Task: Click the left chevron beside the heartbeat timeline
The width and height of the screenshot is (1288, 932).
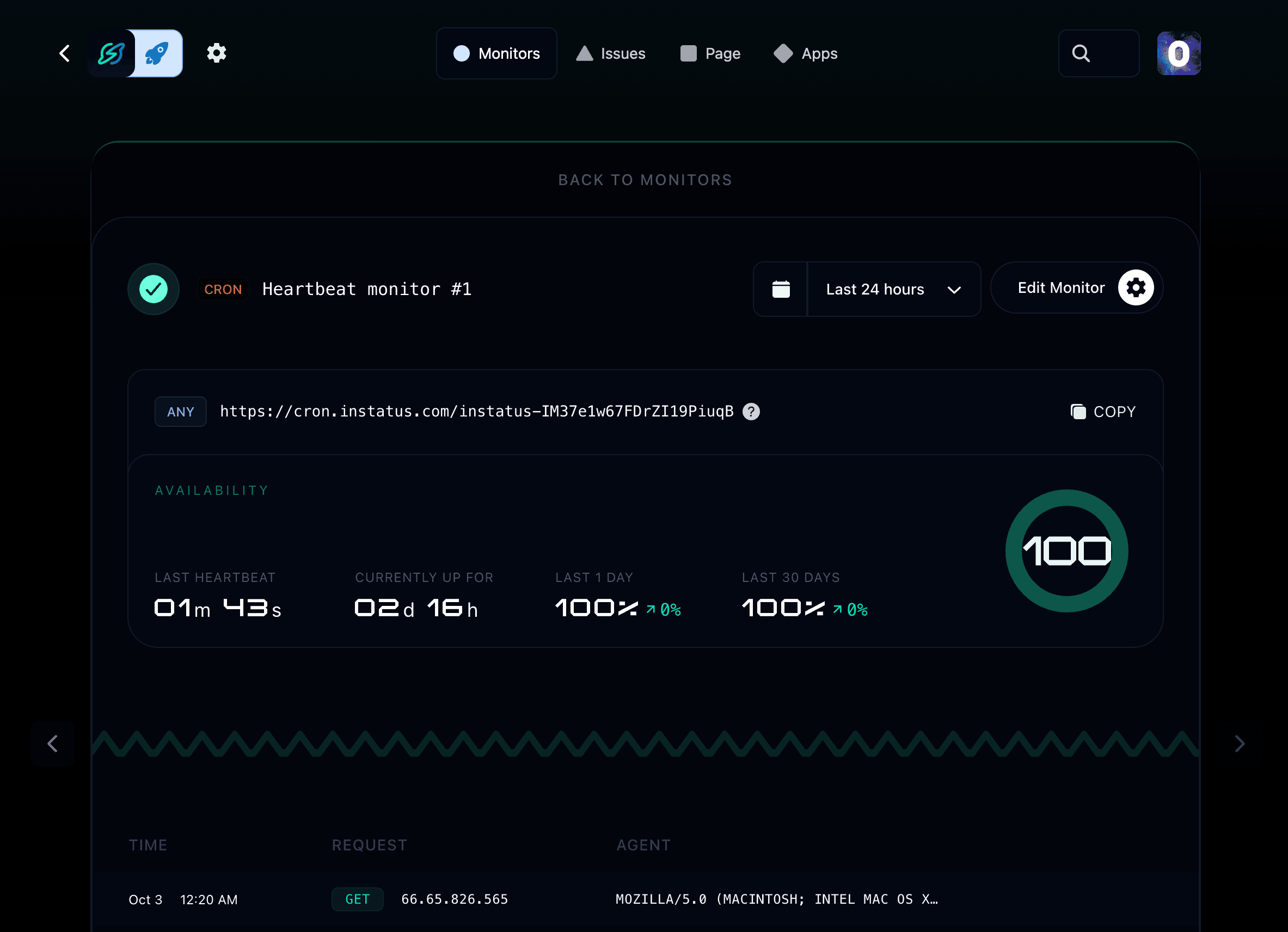Action: pyautogui.click(x=53, y=744)
